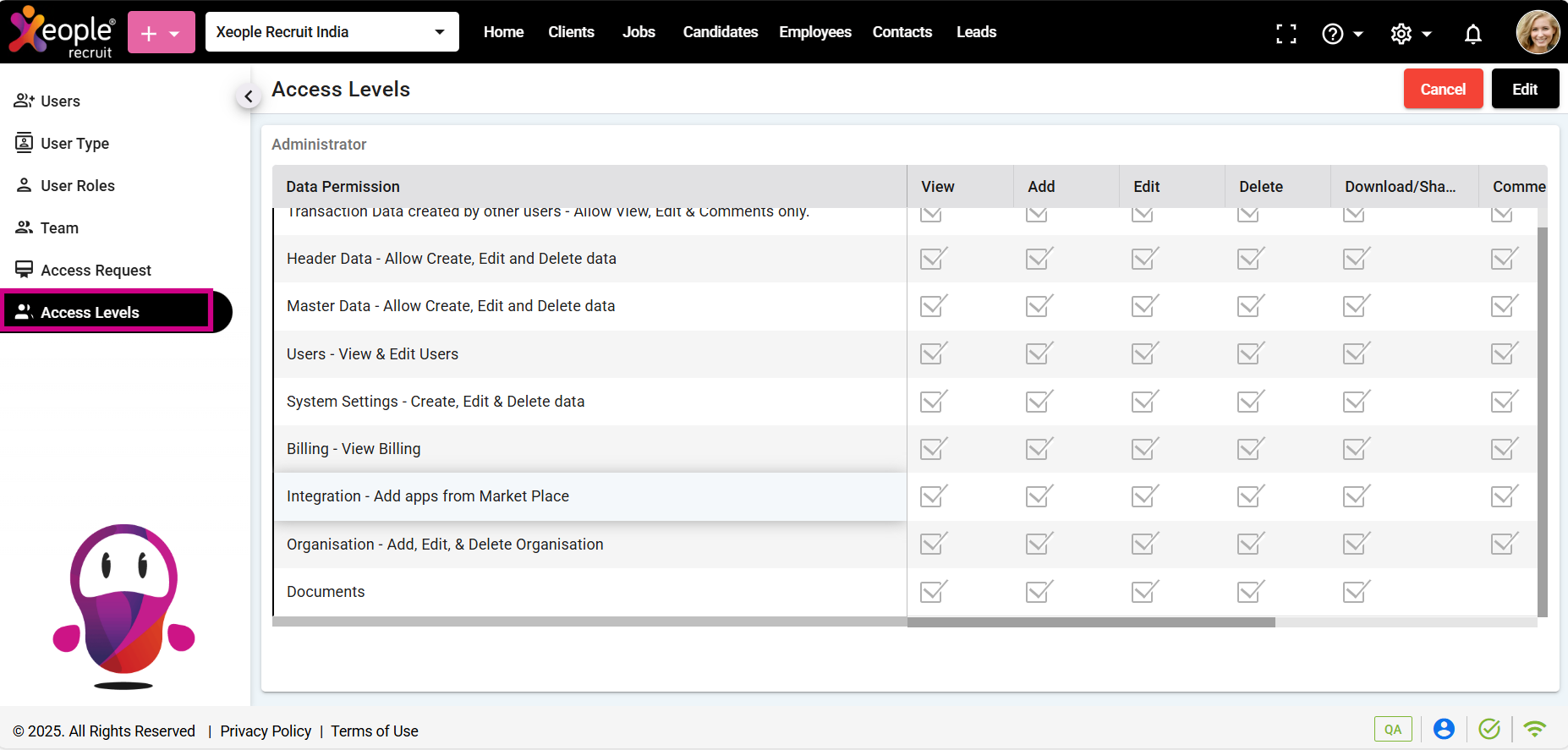The image size is (1568, 750).
Task: Open the notifications bell
Action: pyautogui.click(x=1472, y=33)
